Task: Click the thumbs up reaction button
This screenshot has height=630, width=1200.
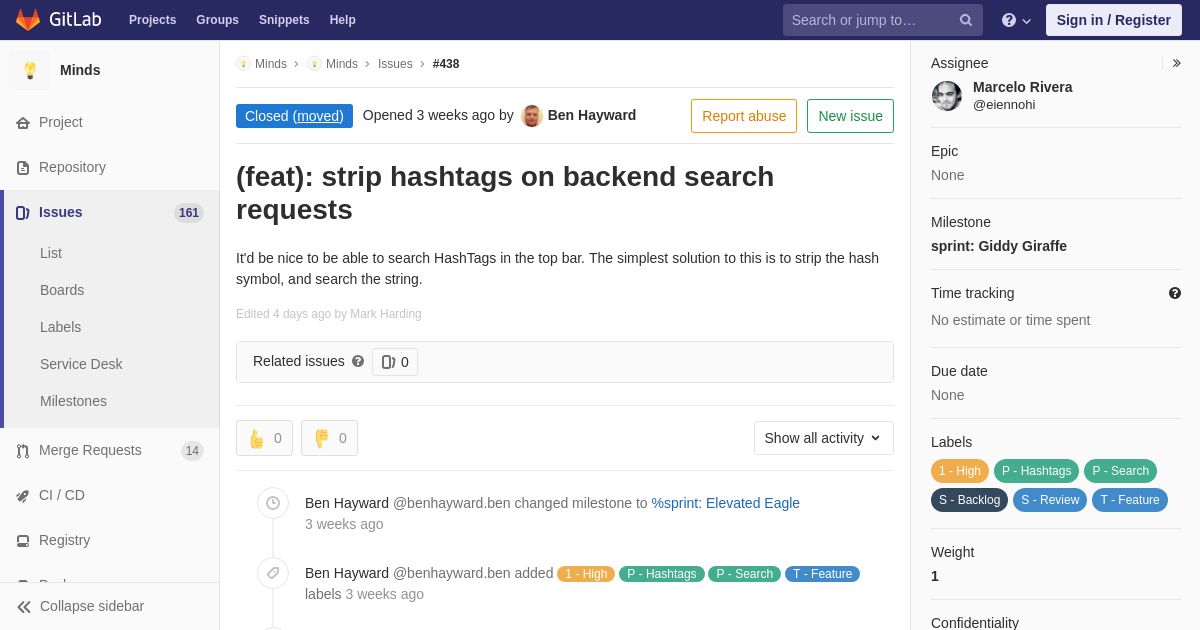Action: point(264,438)
